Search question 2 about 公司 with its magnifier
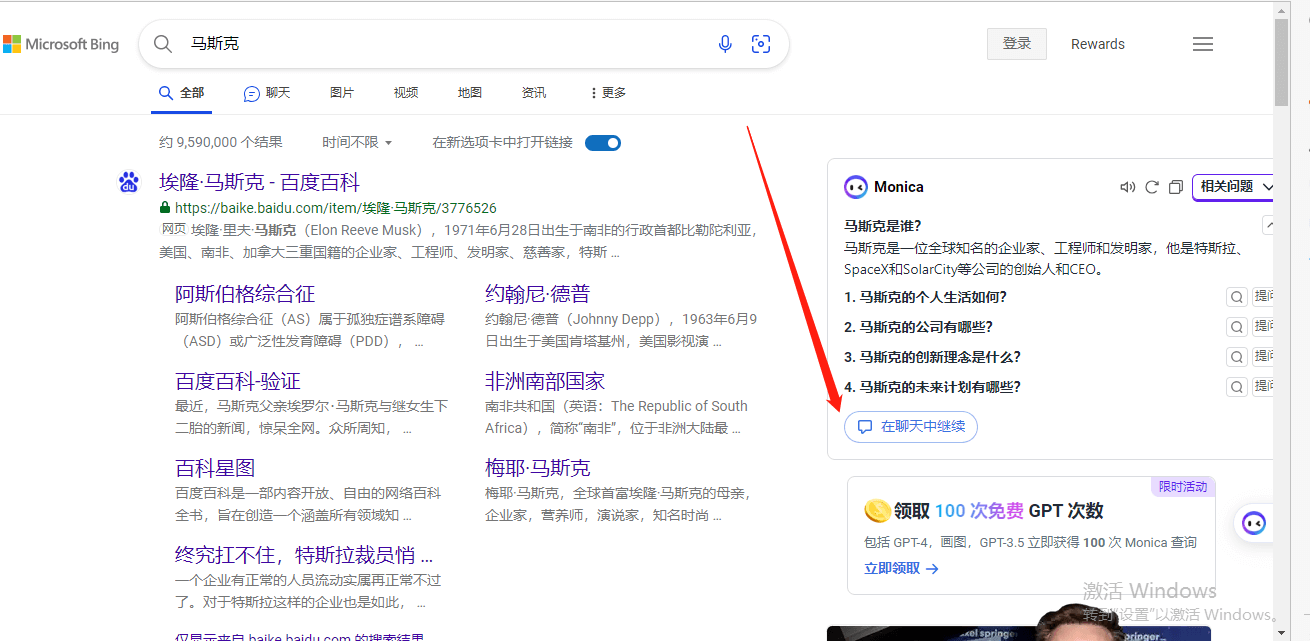 point(1237,327)
